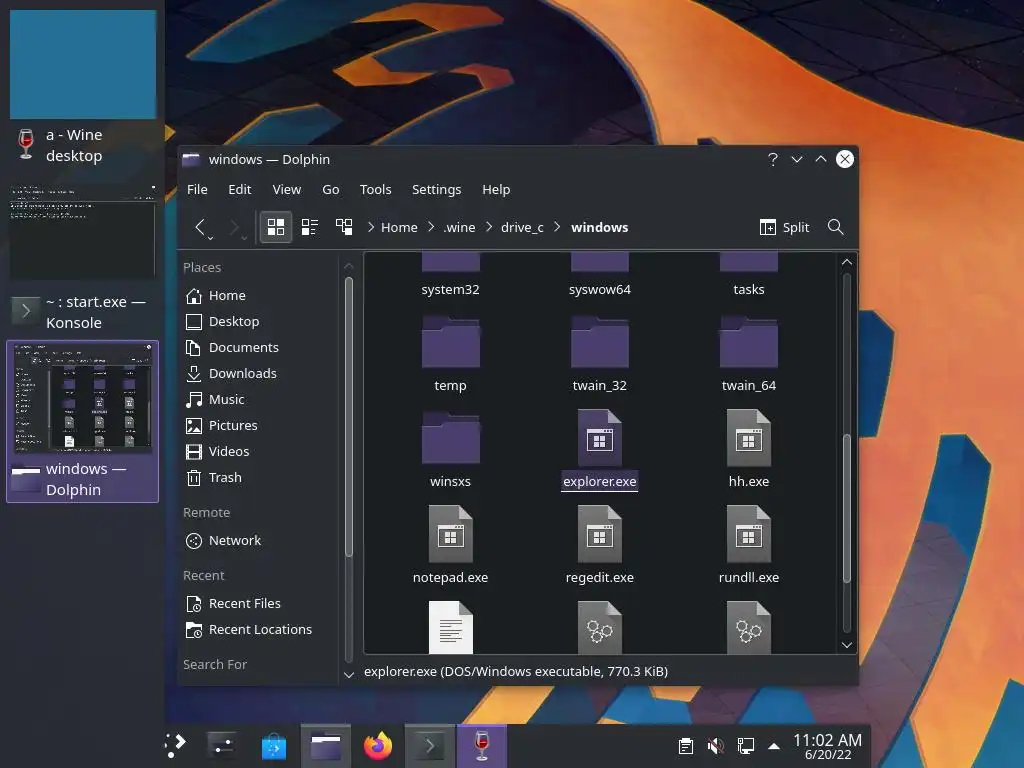Open Discover software center in taskbar
1024x768 pixels.
click(274, 745)
